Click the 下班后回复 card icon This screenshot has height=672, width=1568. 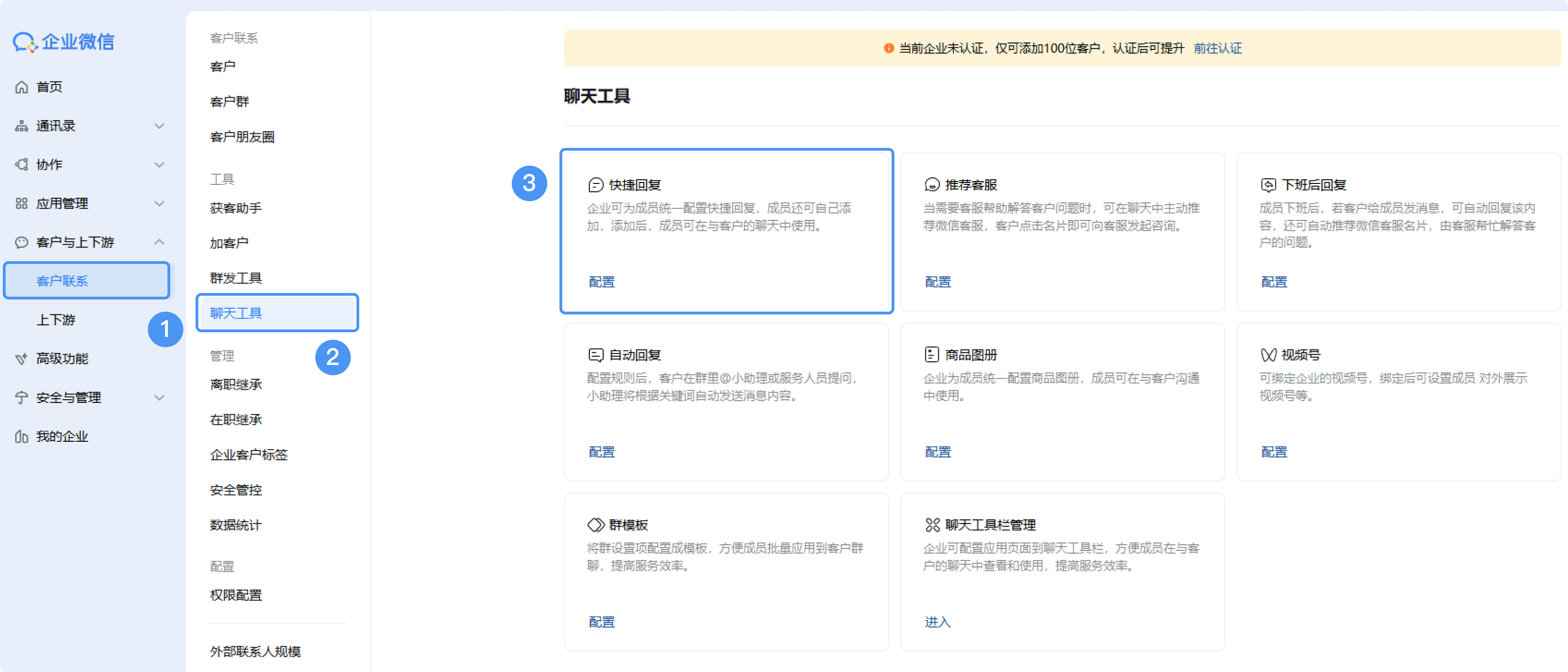1269,185
